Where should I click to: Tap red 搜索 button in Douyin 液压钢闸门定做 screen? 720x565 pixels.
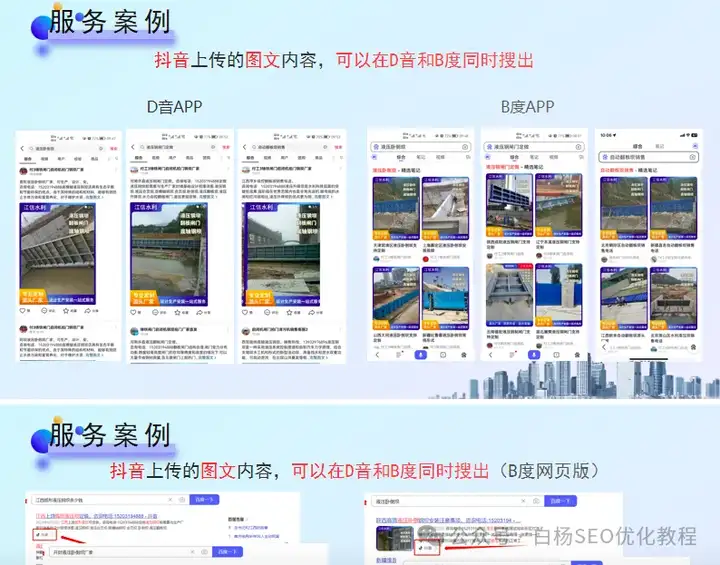226,147
